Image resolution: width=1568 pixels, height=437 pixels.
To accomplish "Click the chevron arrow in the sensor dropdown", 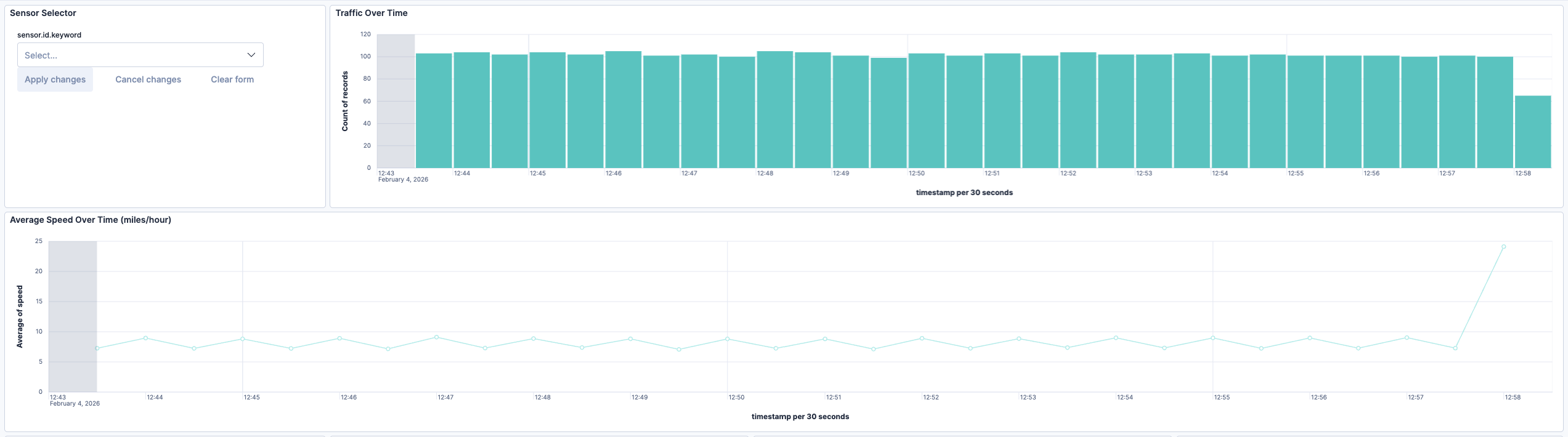I will [x=251, y=55].
